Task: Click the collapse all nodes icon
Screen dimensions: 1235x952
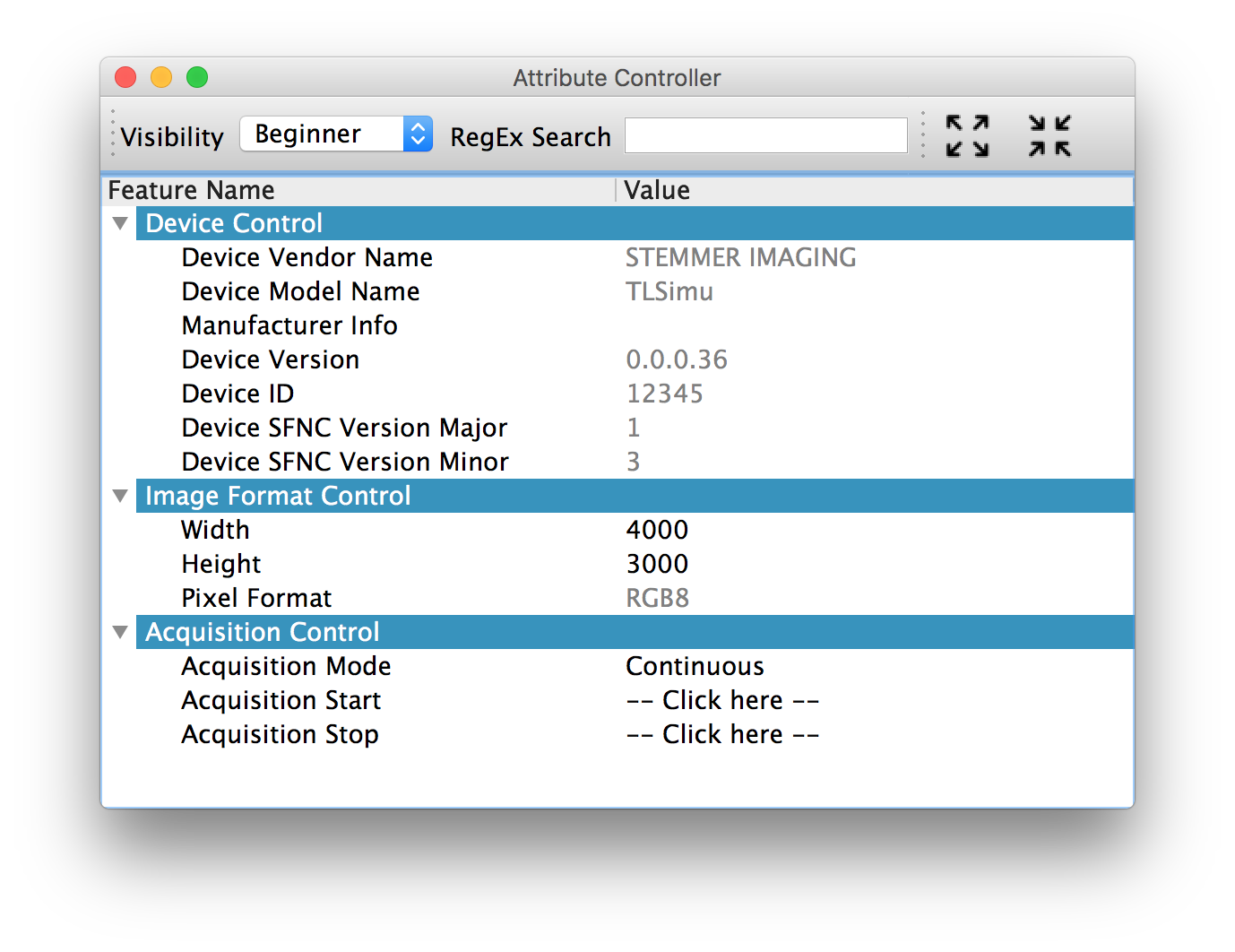Action: (x=1049, y=135)
